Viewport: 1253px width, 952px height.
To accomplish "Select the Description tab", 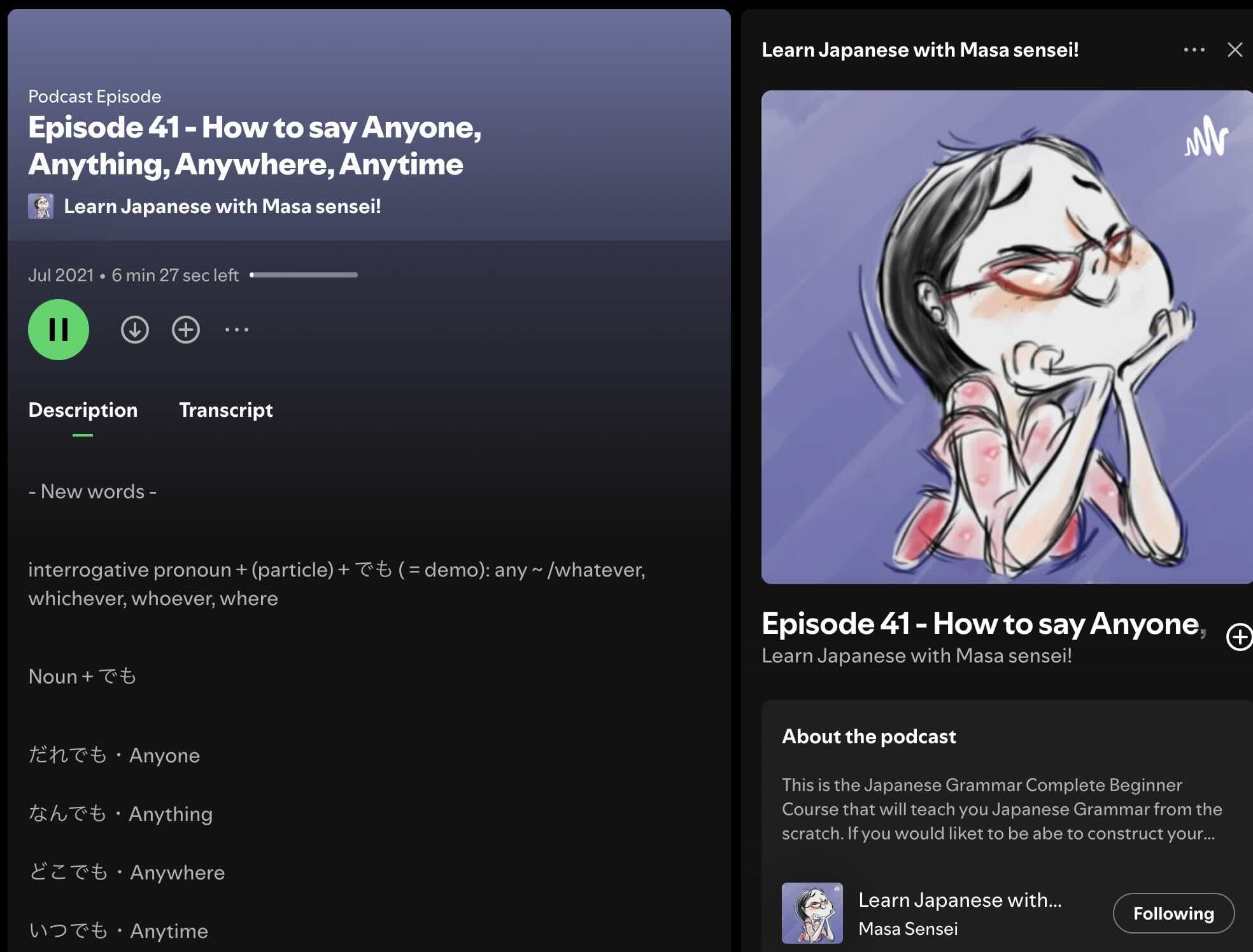I will coord(83,410).
